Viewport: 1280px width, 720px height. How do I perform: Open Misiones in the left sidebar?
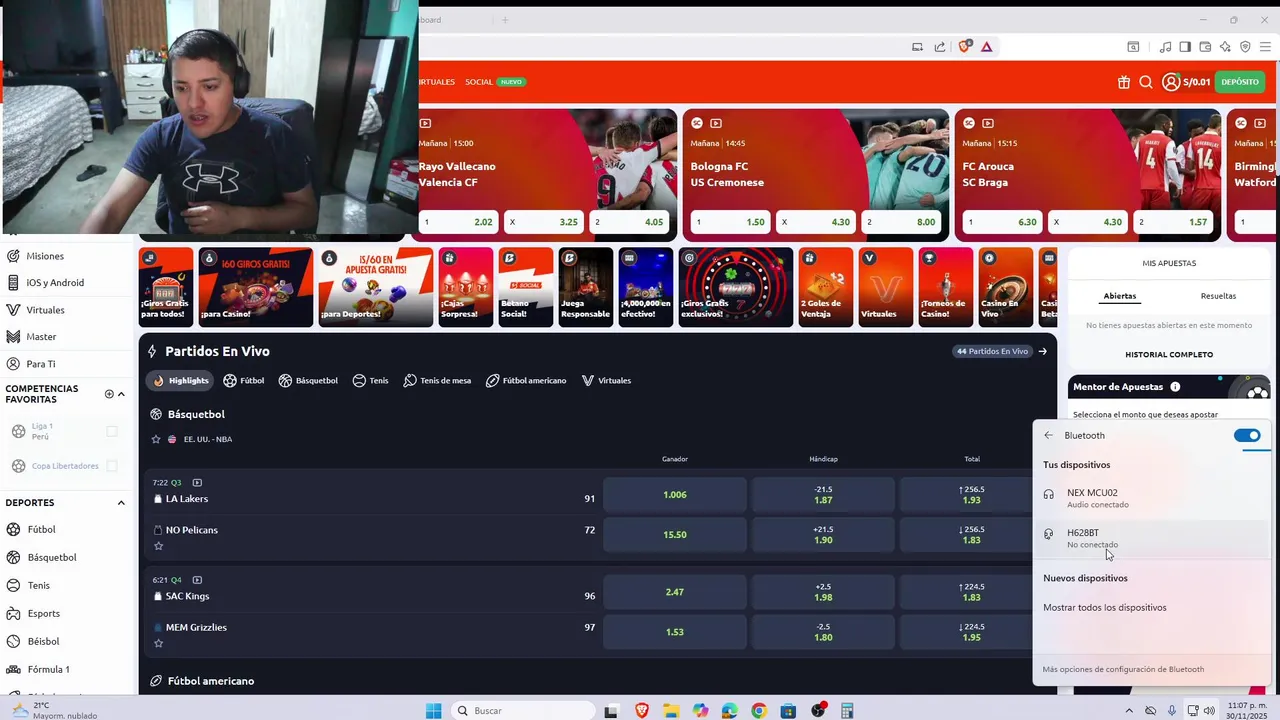tap(45, 256)
